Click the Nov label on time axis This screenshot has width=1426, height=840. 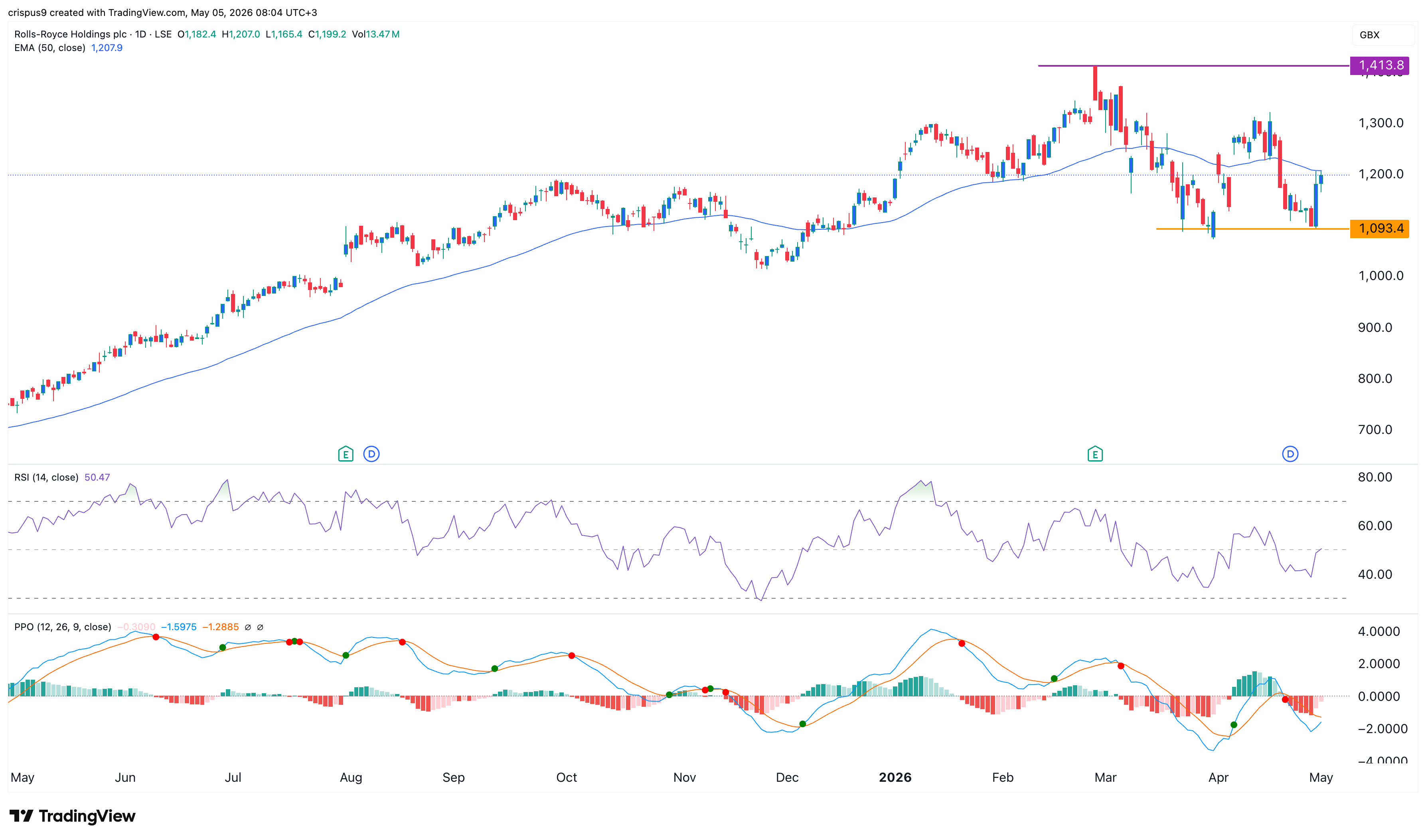pos(684,778)
